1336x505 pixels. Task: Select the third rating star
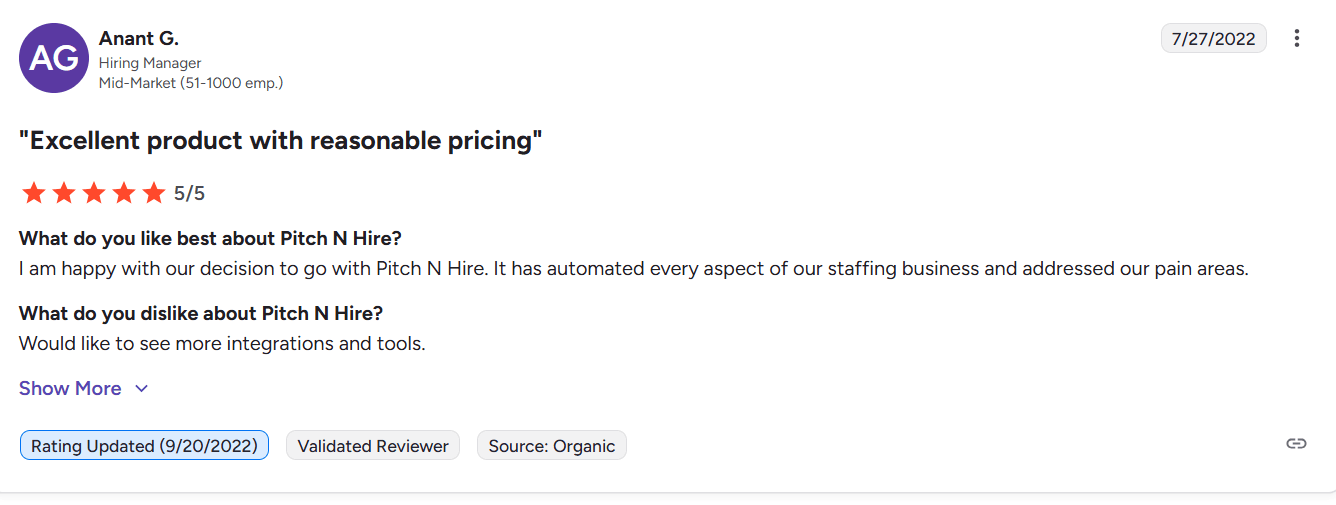point(94,193)
